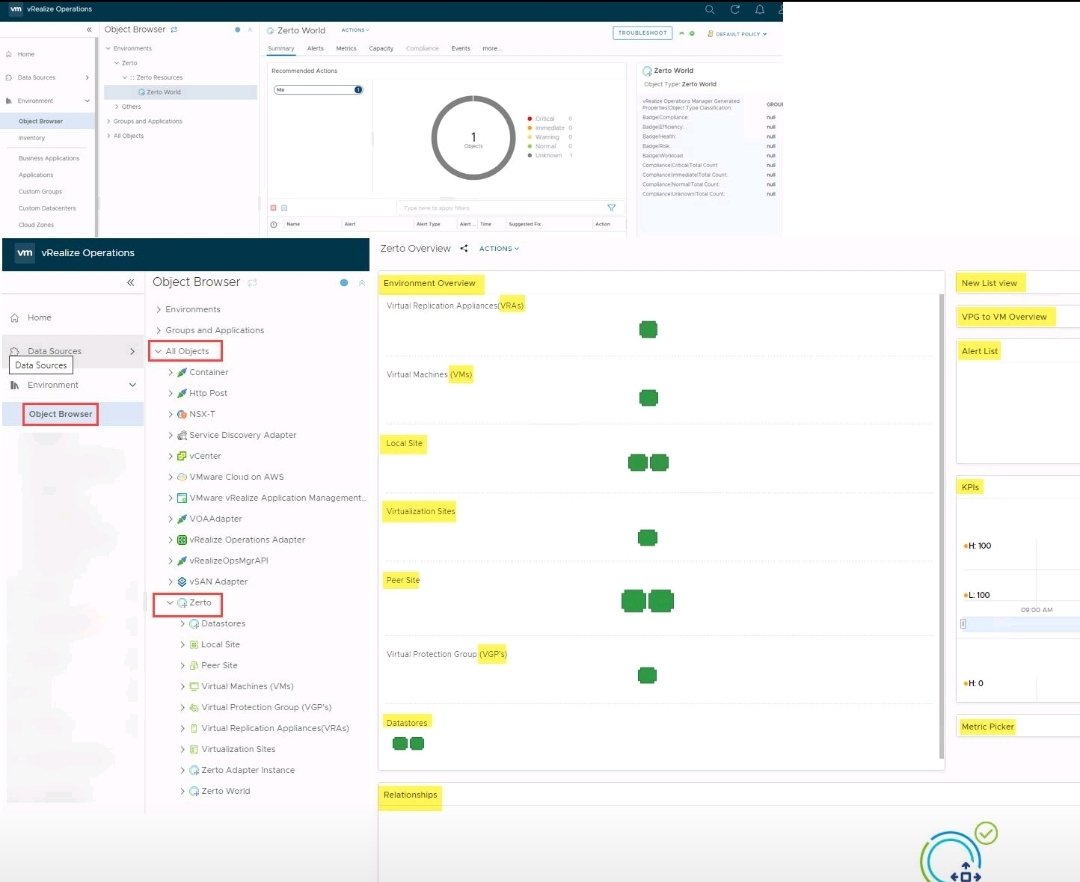Open ACTIONS dropdown beside Zerto World title

(355, 30)
